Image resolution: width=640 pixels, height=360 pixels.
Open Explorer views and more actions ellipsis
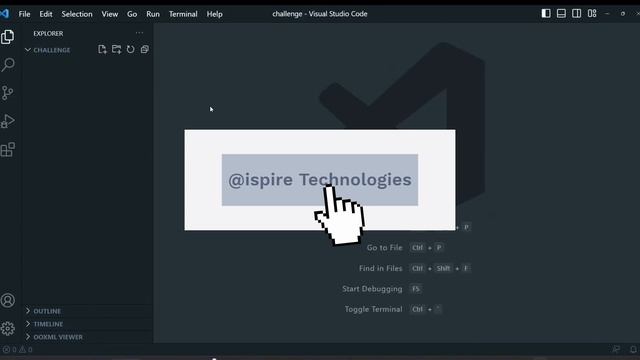click(140, 33)
